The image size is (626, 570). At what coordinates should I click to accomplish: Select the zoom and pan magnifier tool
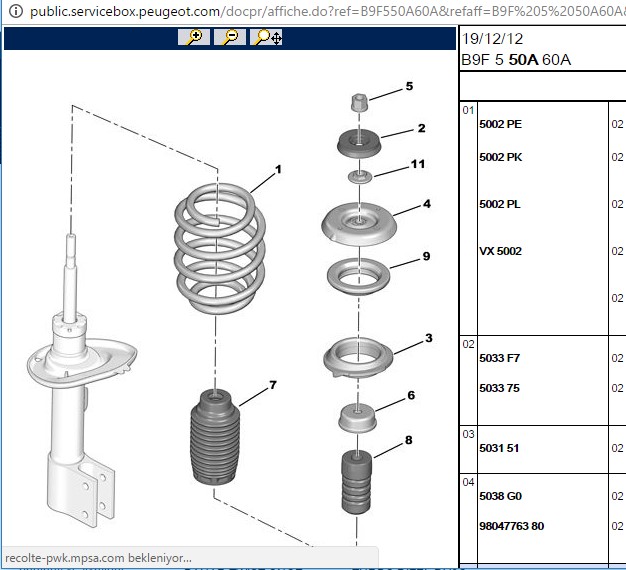[x=266, y=37]
